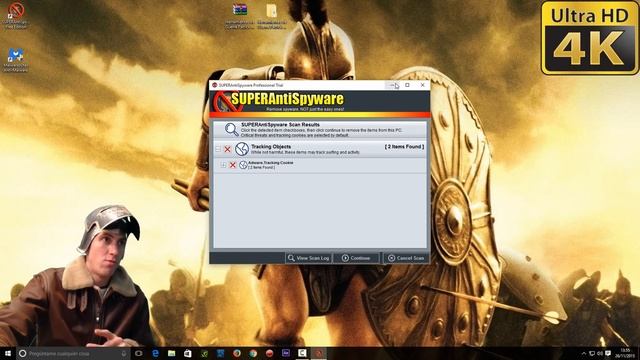Close the SUPERAntiSpyware window
Viewport: 640px width, 360px height.
click(422, 85)
